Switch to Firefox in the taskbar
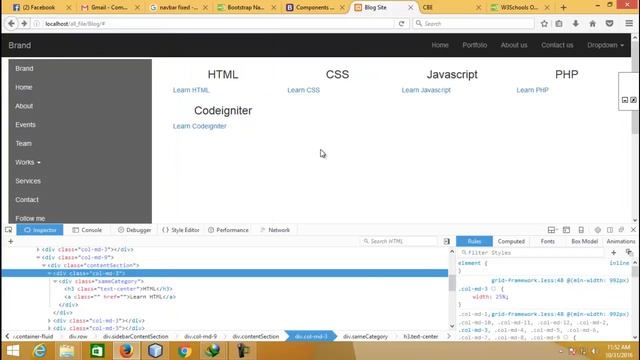 click(x=126, y=351)
